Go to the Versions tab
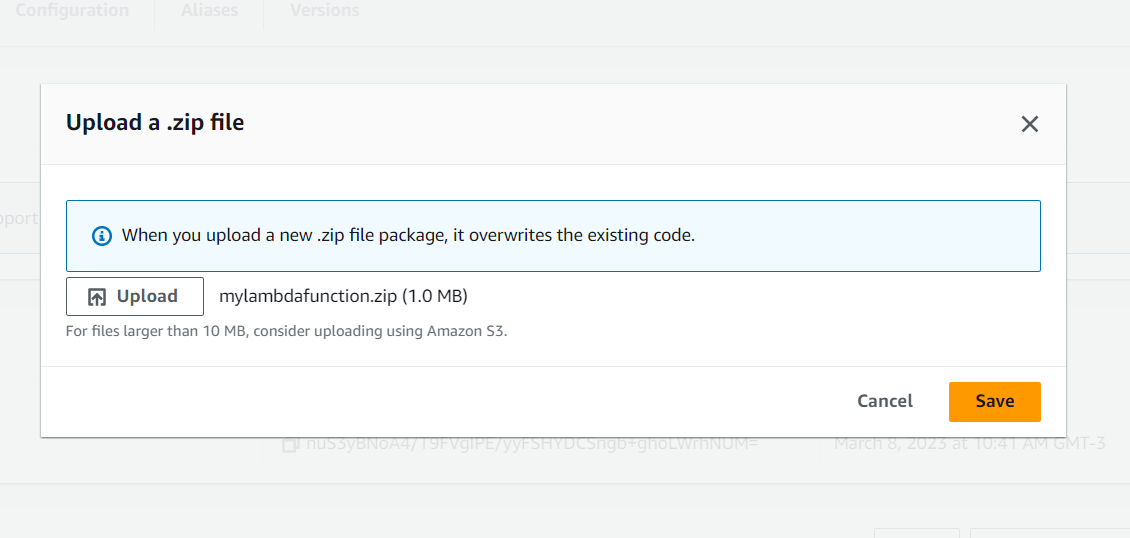This screenshot has height=538, width=1130. [x=324, y=11]
